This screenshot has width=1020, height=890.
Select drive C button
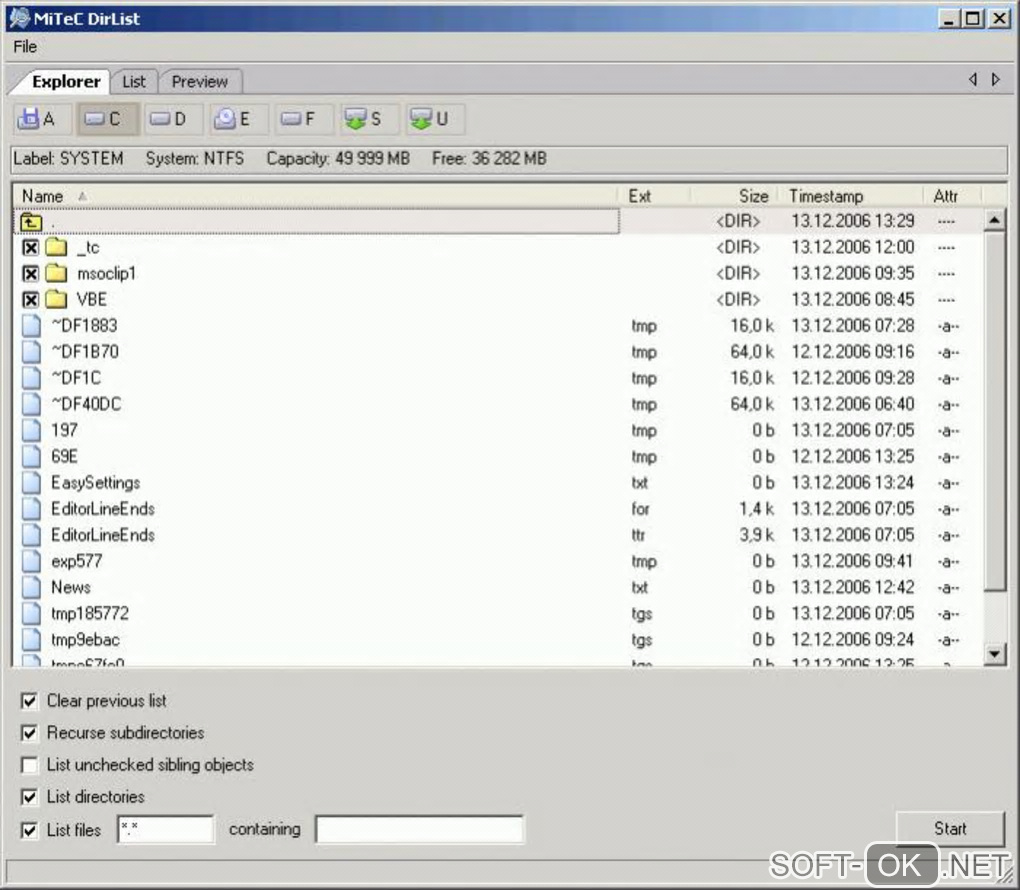point(108,119)
